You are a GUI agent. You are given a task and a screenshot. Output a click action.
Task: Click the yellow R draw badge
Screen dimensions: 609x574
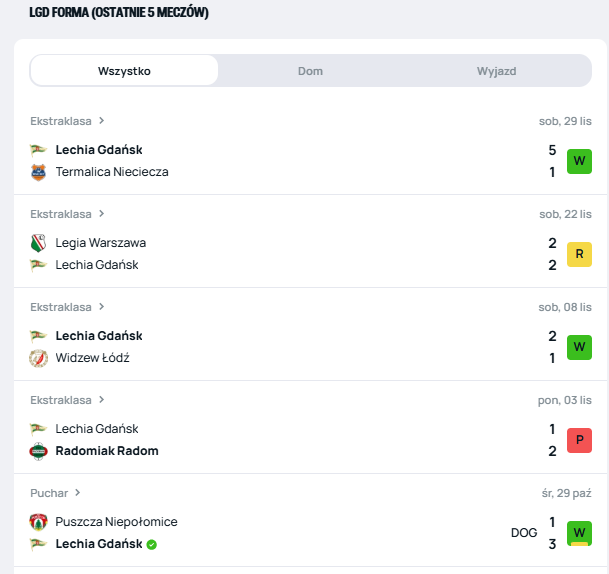pyautogui.click(x=579, y=254)
